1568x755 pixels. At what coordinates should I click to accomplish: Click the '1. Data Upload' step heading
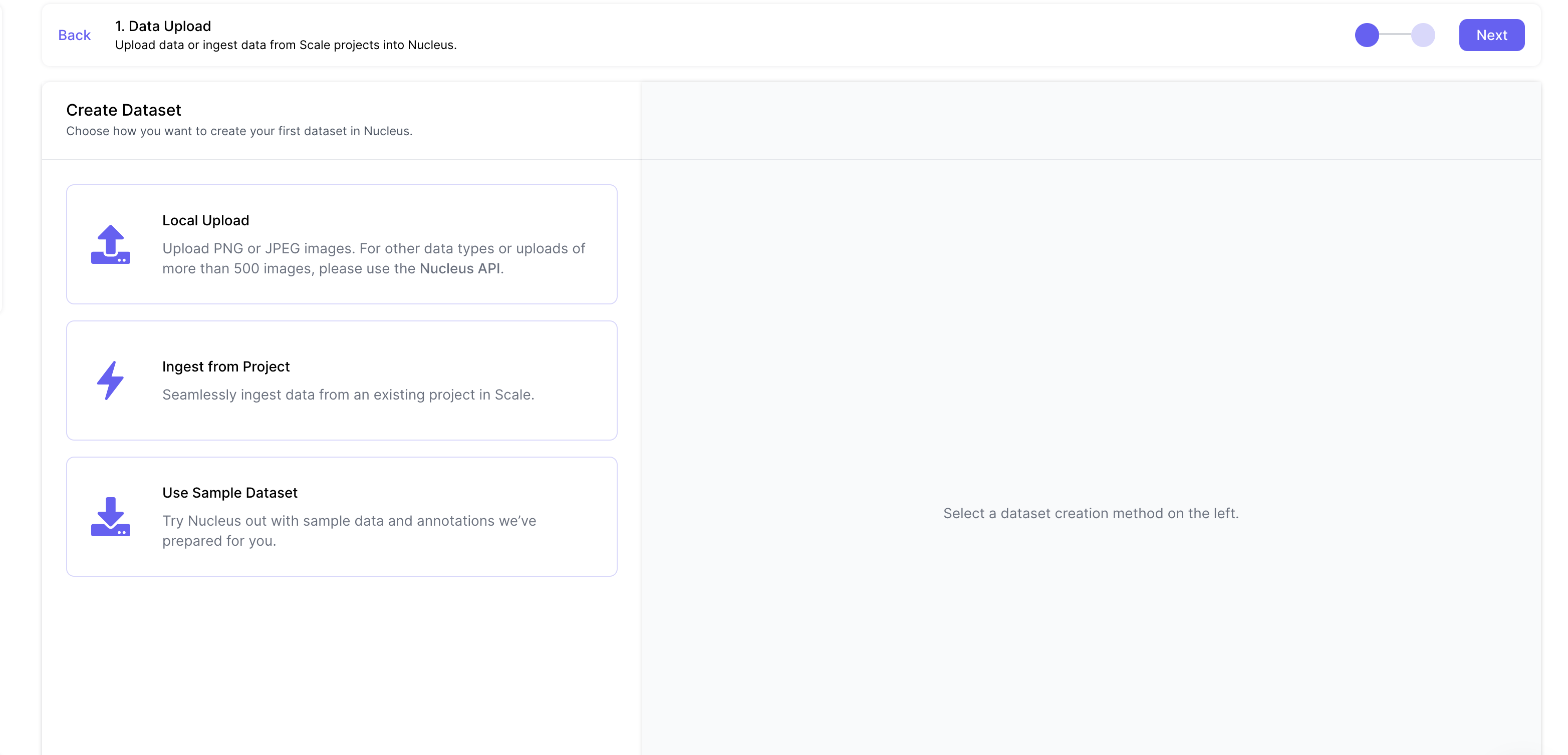163,26
